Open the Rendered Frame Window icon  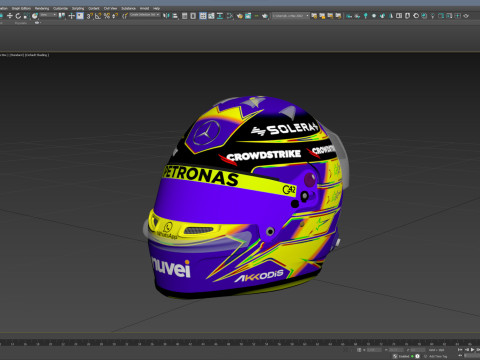coord(248,16)
